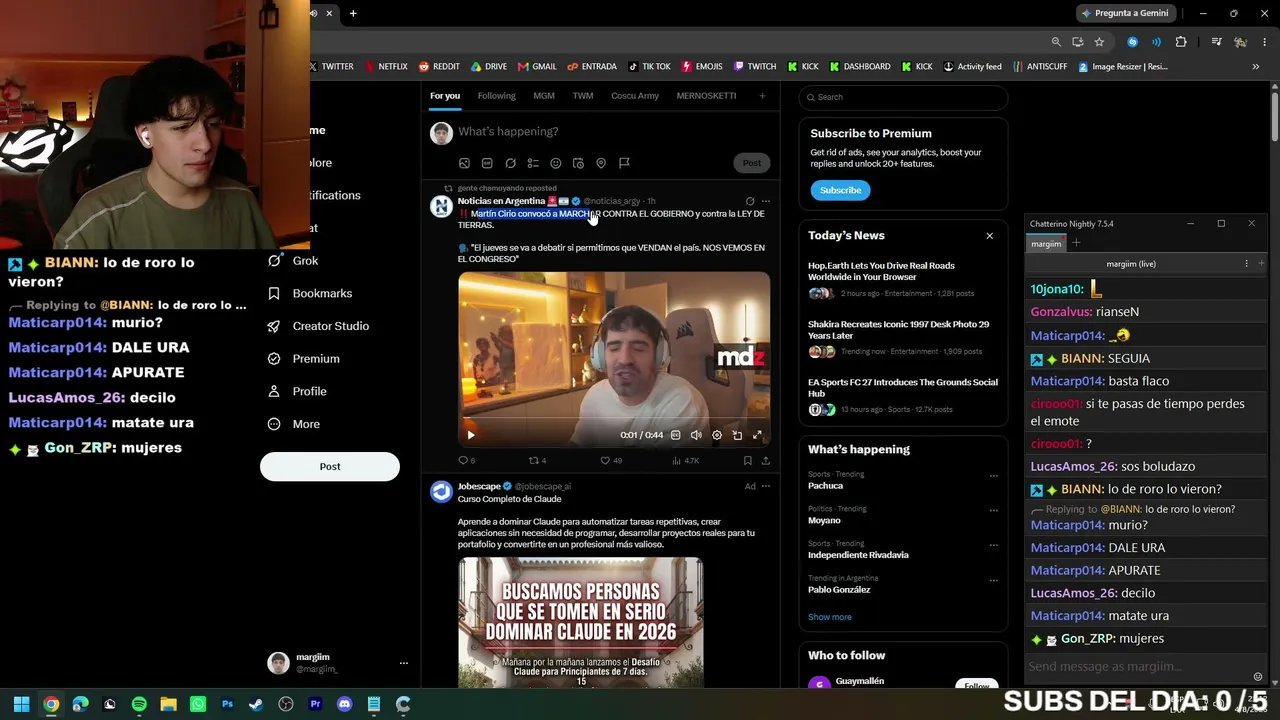Viewport: 1280px width, 720px height.
Task: Mute the video player volume
Action: click(x=696, y=435)
